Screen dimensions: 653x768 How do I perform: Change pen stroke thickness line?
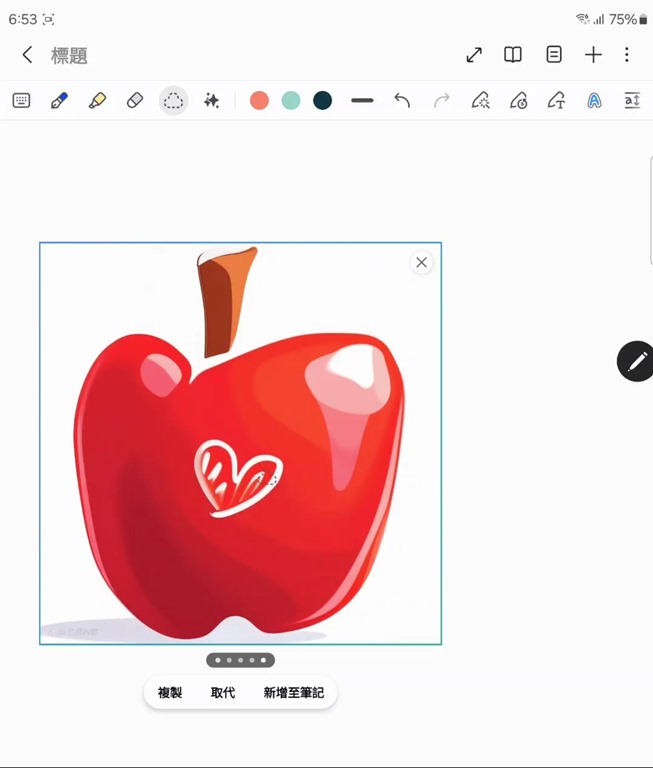363,100
